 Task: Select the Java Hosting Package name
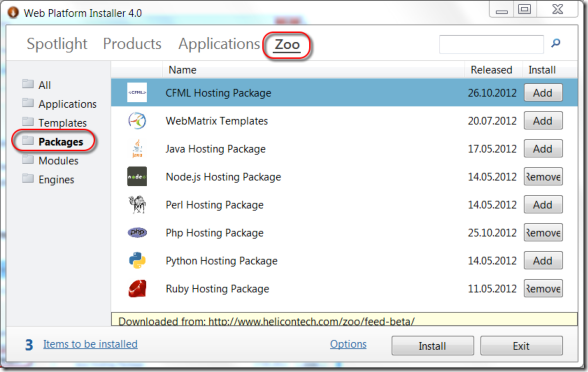point(216,149)
